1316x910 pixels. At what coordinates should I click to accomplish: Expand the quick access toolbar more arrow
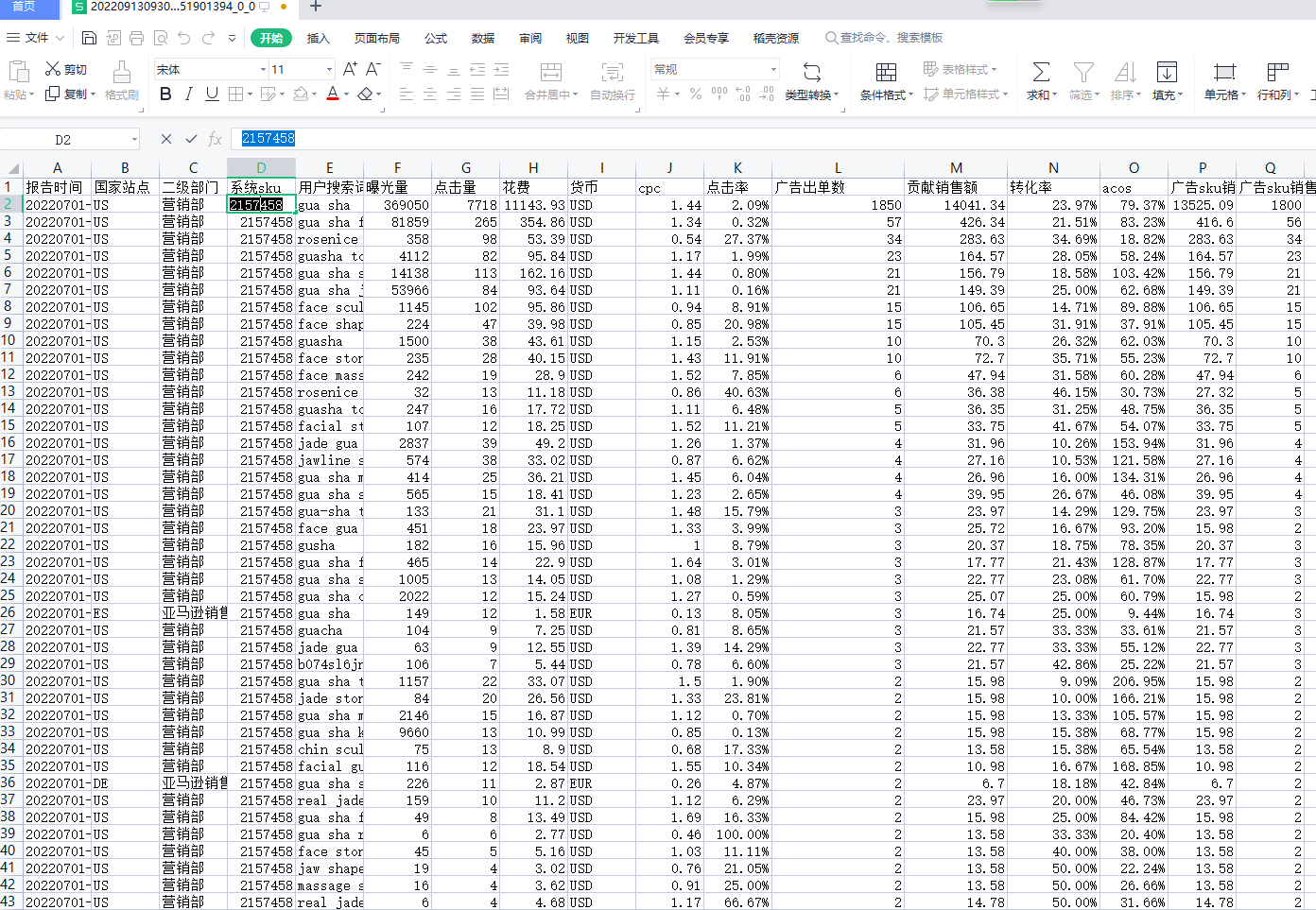click(232, 38)
